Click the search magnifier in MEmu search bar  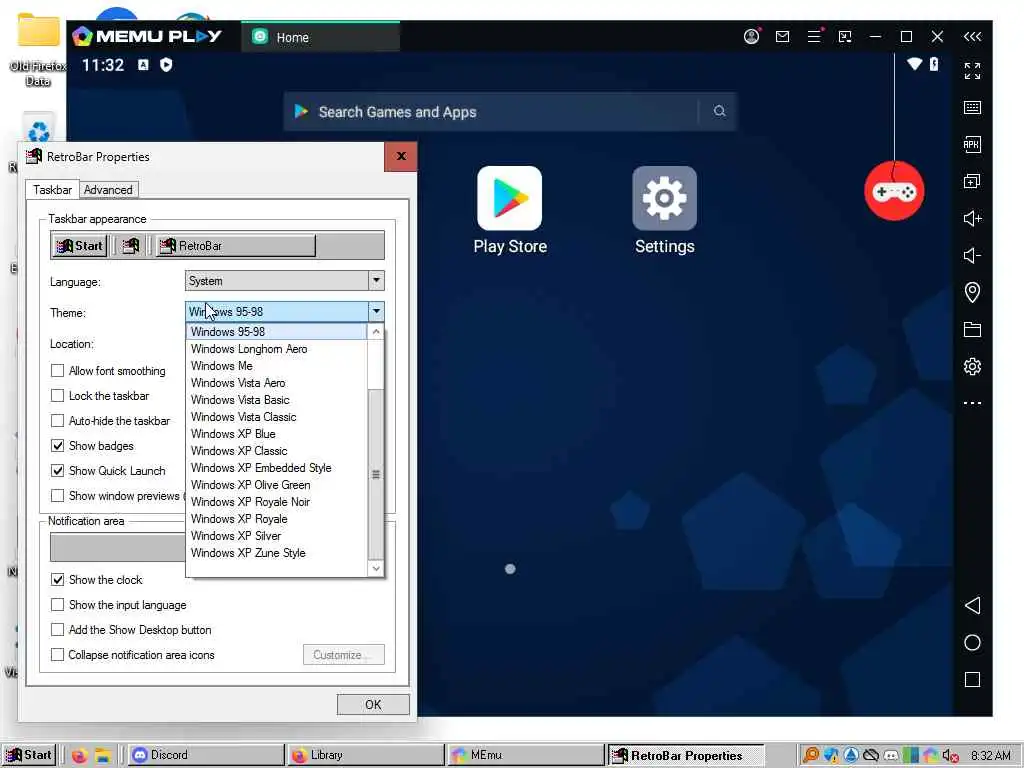coord(719,111)
